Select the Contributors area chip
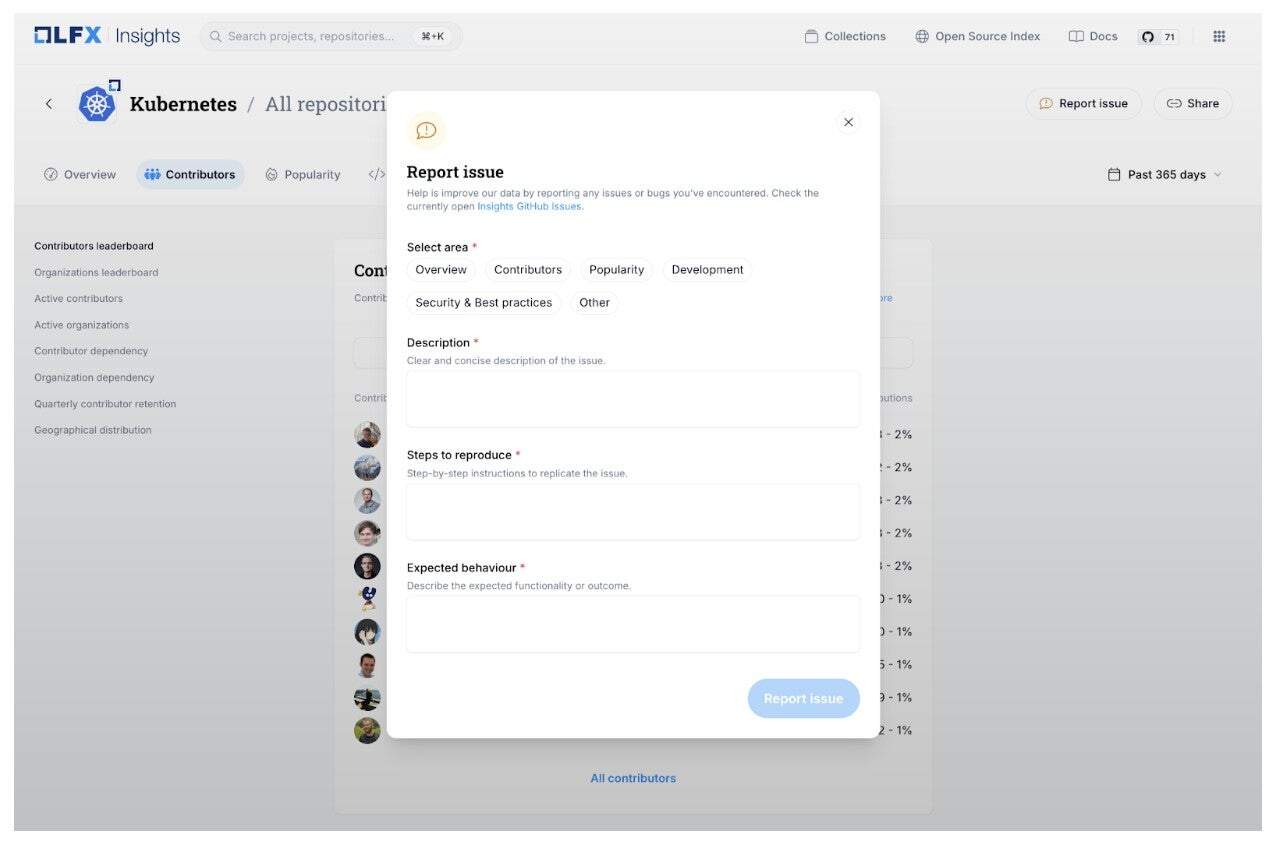Screen dimensions: 1272x846 (528, 270)
